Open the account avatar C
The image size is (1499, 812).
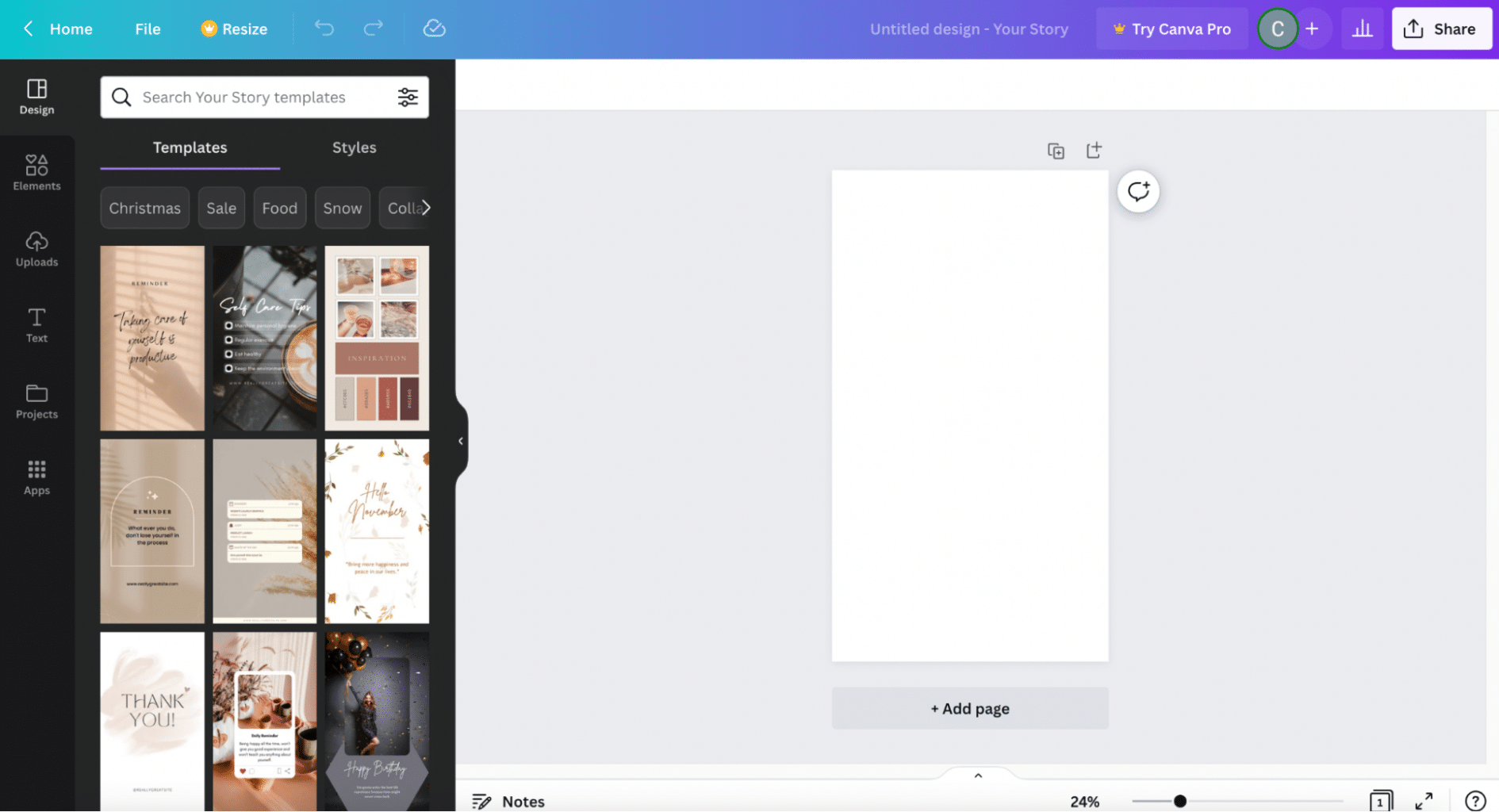coord(1277,29)
